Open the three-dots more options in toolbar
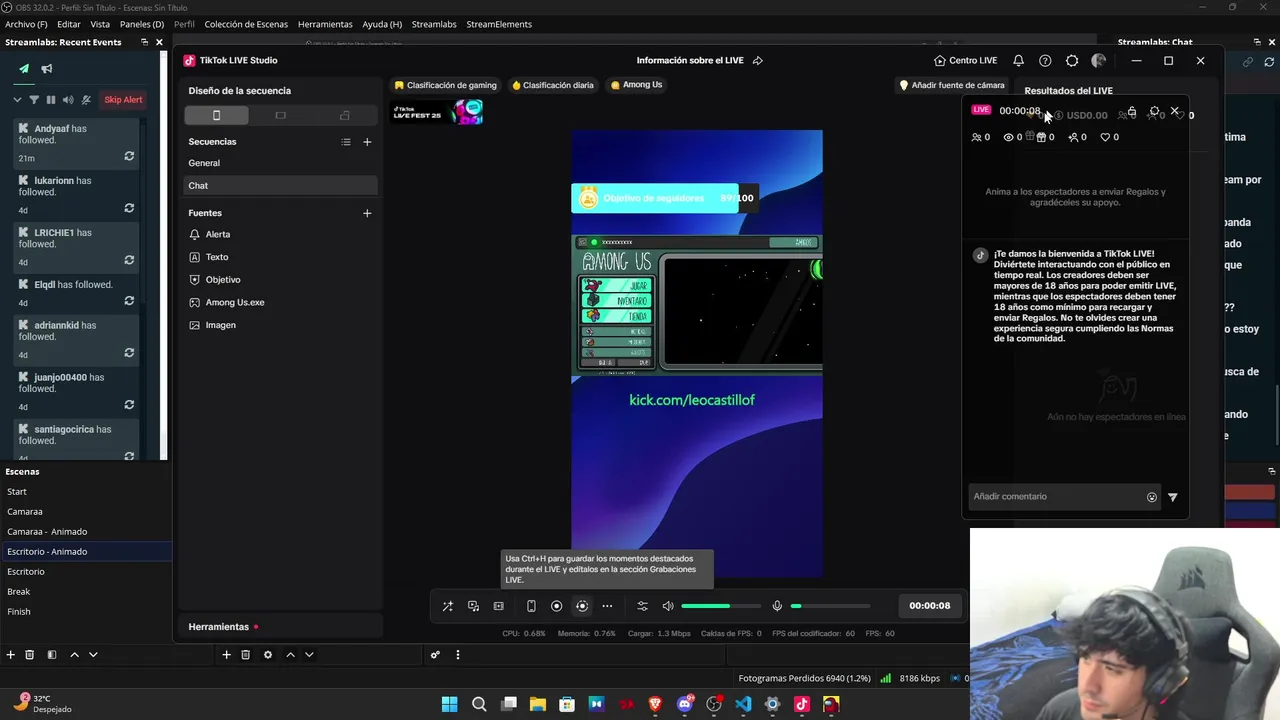Image resolution: width=1280 pixels, height=720 pixels. [x=607, y=606]
